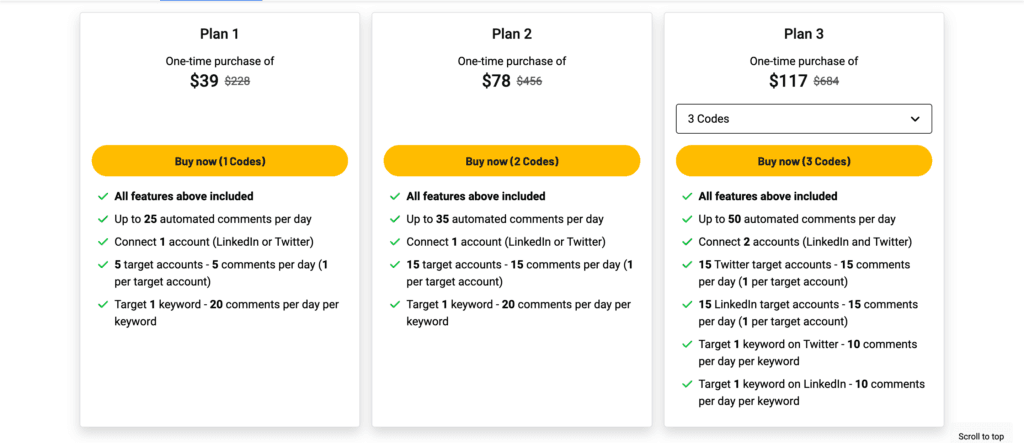Screen dimensions: 1024x443
Task: Click checkmark beside Plan 1 'Target 1 keyword'
Action: (x=103, y=305)
